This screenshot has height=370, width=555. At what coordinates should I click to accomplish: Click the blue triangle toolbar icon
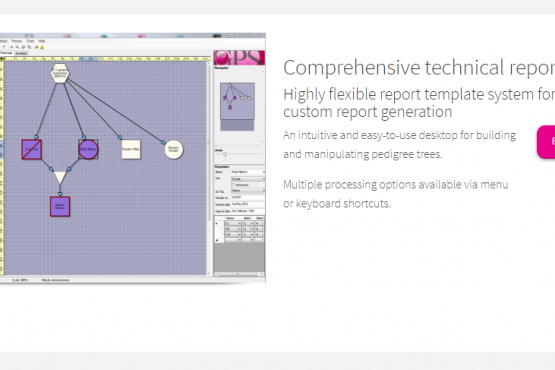(11, 47)
